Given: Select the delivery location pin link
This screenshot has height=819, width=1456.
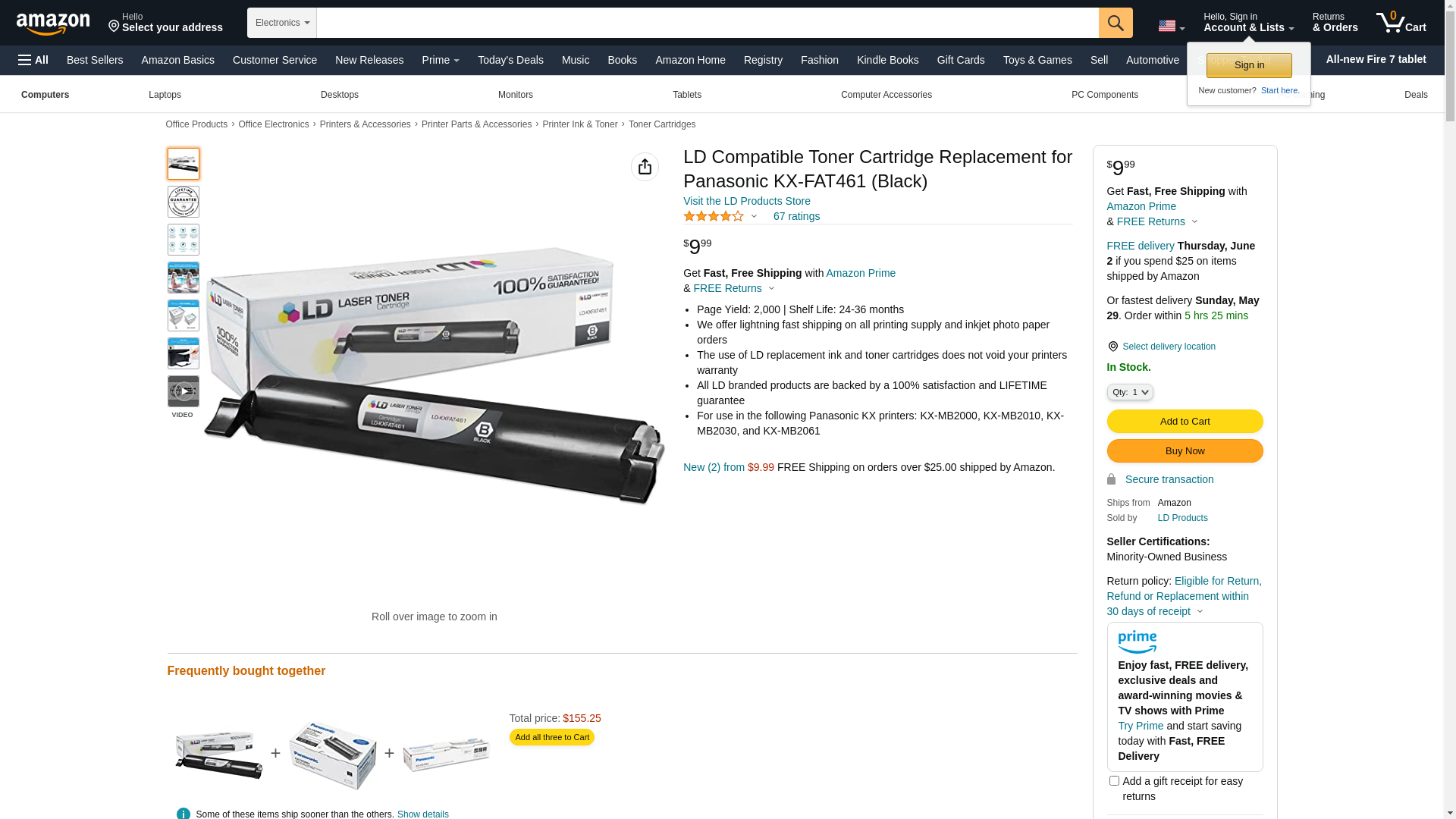Looking at the screenshot, I should (x=1161, y=347).
